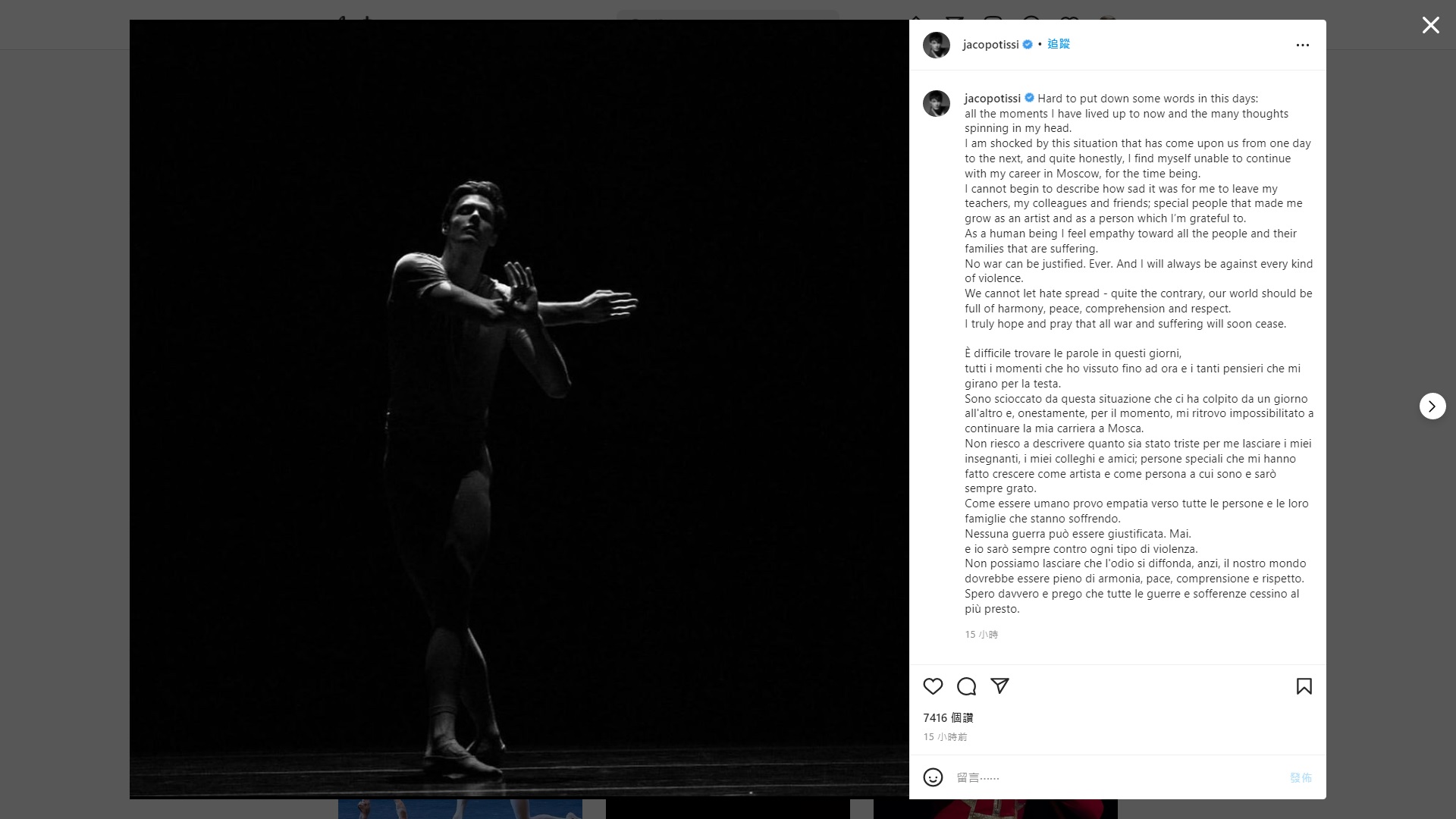Open jacopotissi profile from header username
The width and height of the screenshot is (1456, 819).
(x=990, y=45)
